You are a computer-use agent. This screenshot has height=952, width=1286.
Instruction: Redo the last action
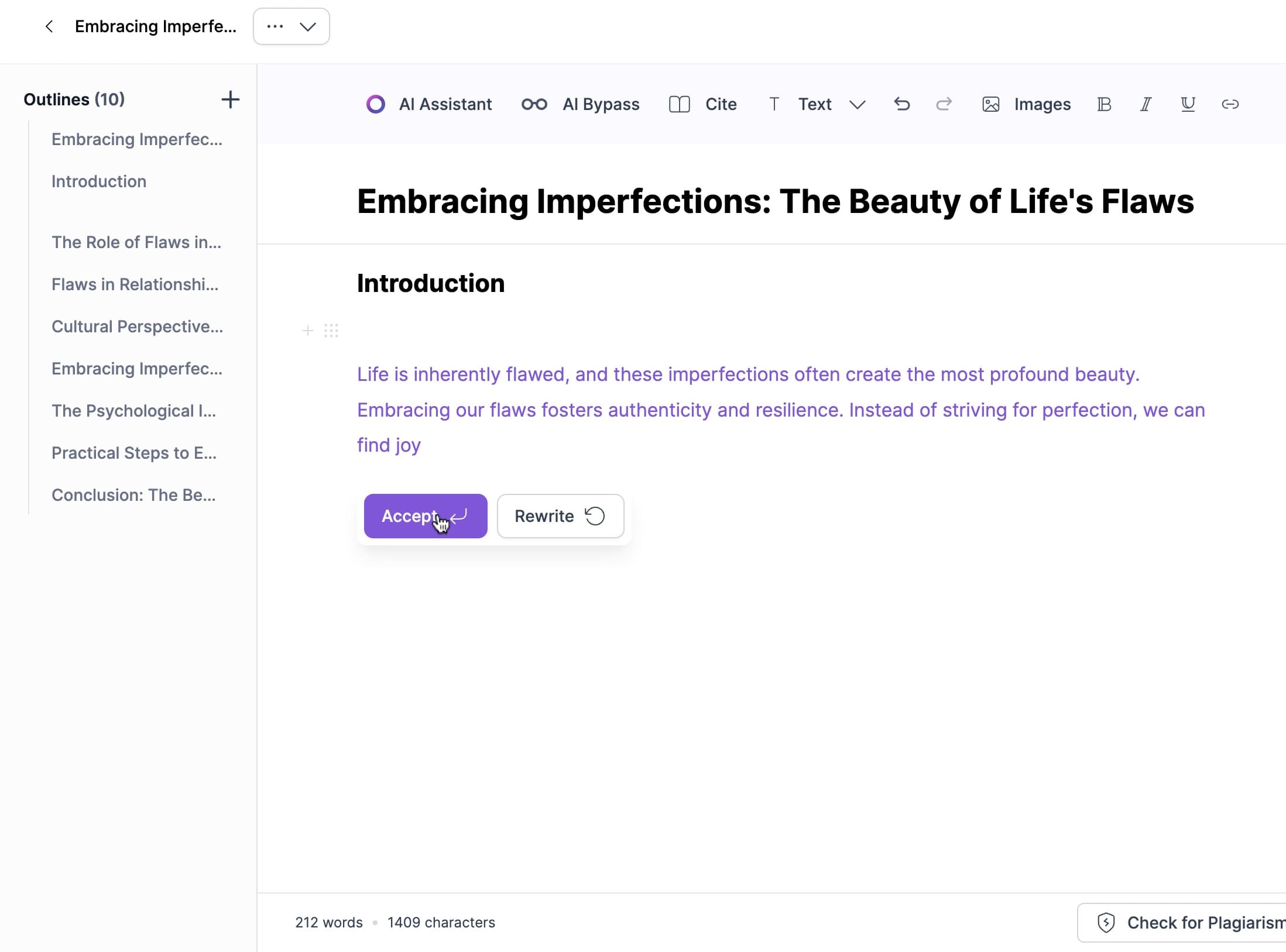[944, 104]
